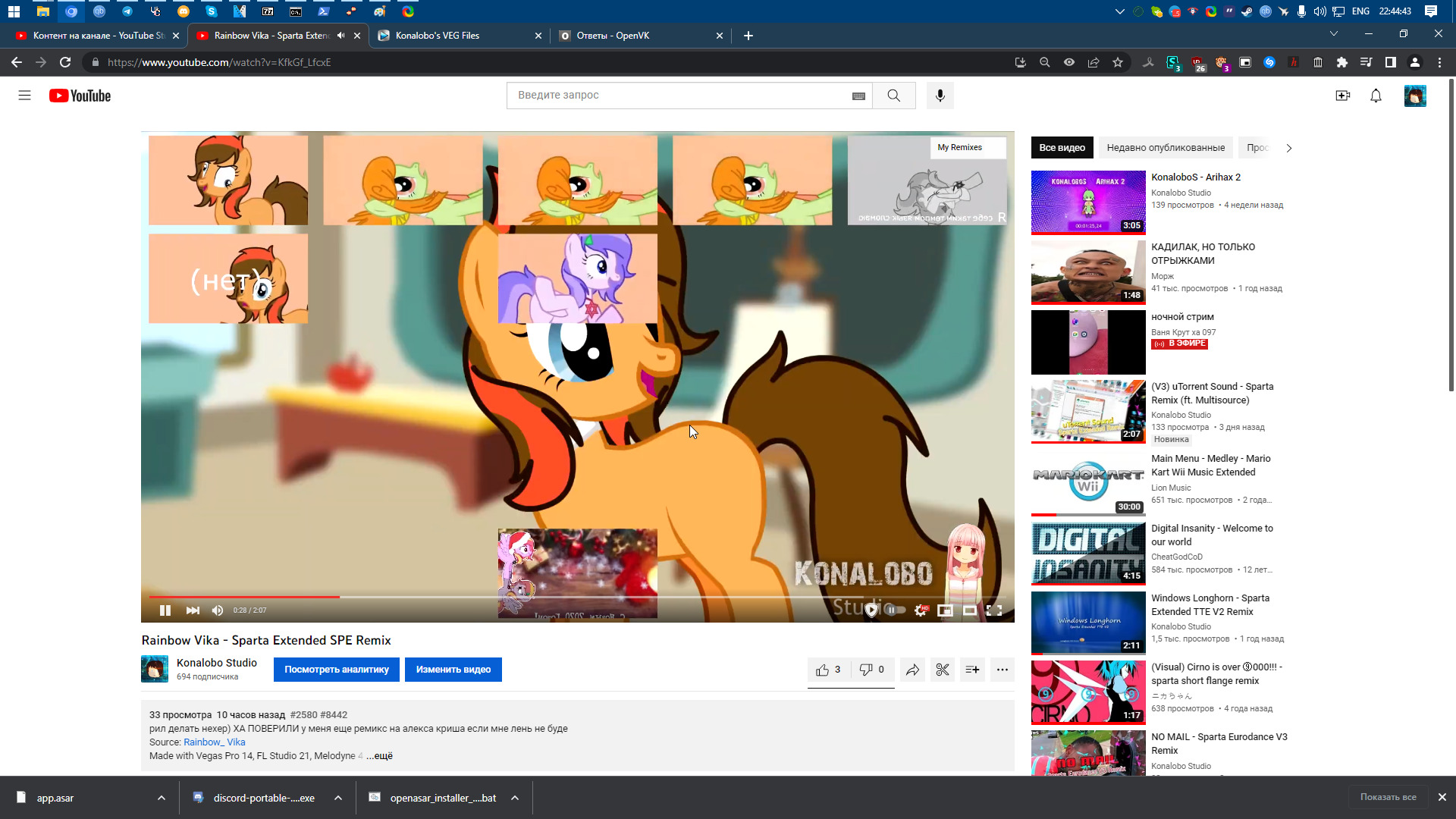The width and height of the screenshot is (1456, 819).
Task: Skip to next video
Action: click(x=193, y=610)
